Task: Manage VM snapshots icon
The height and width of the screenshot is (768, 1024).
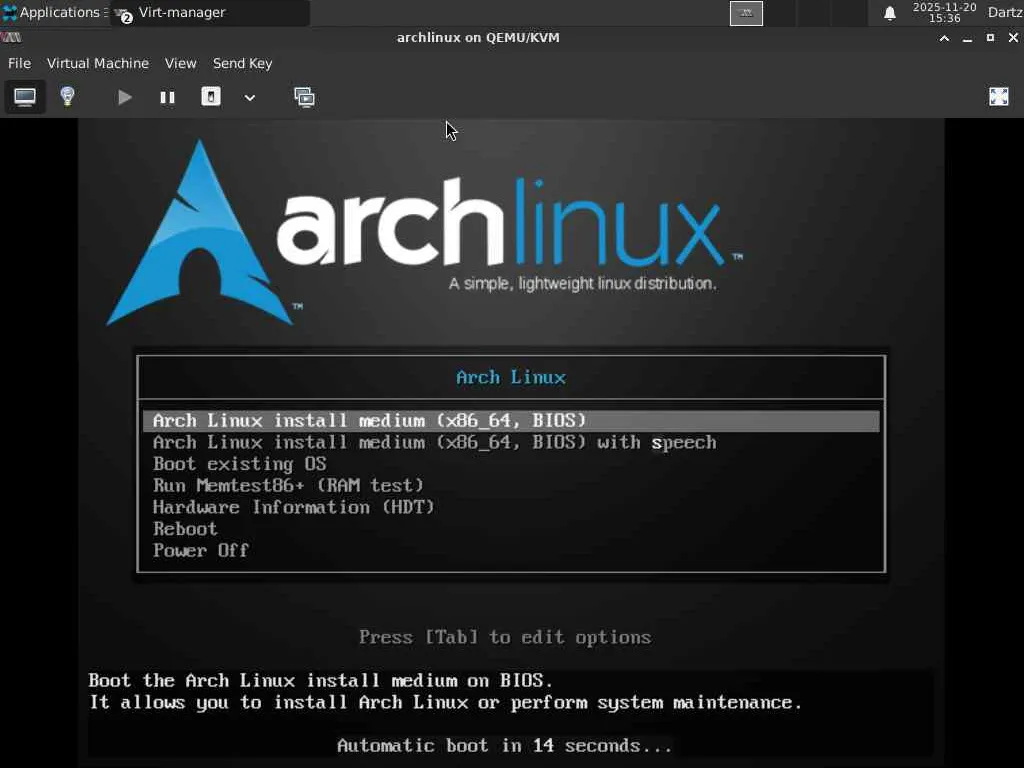Action: coord(304,97)
